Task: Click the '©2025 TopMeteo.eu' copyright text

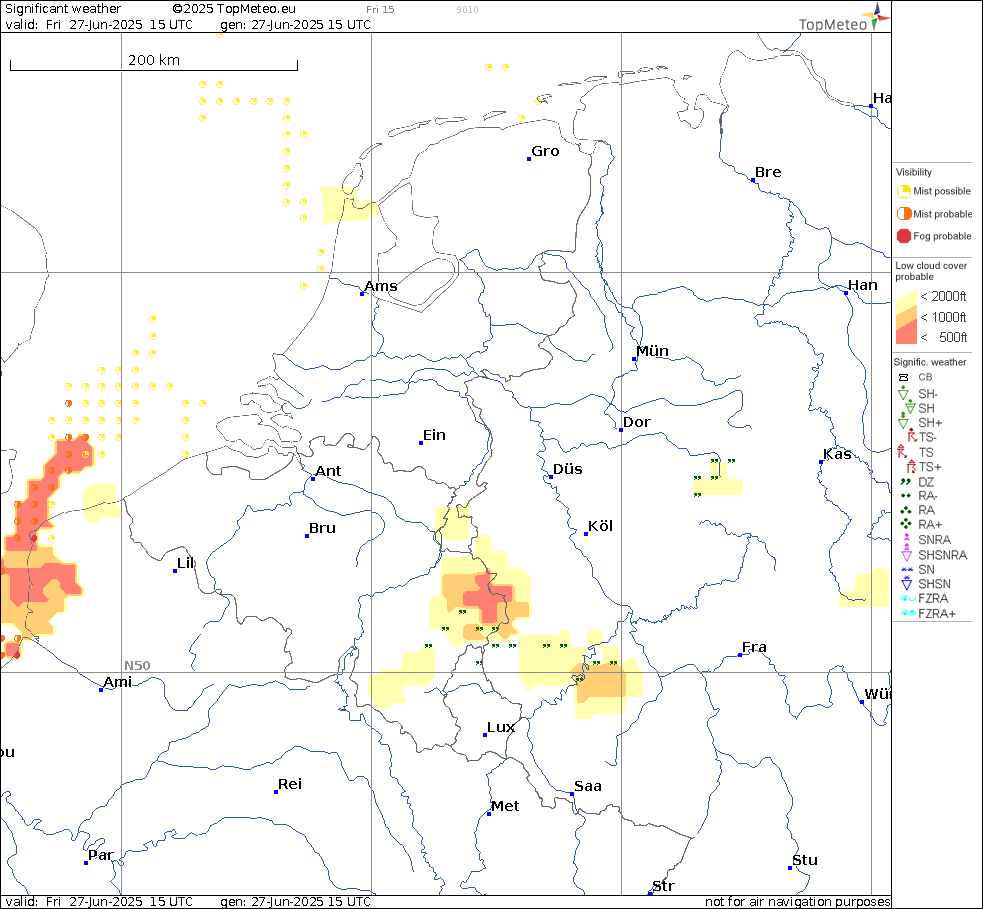Action: coord(234,9)
